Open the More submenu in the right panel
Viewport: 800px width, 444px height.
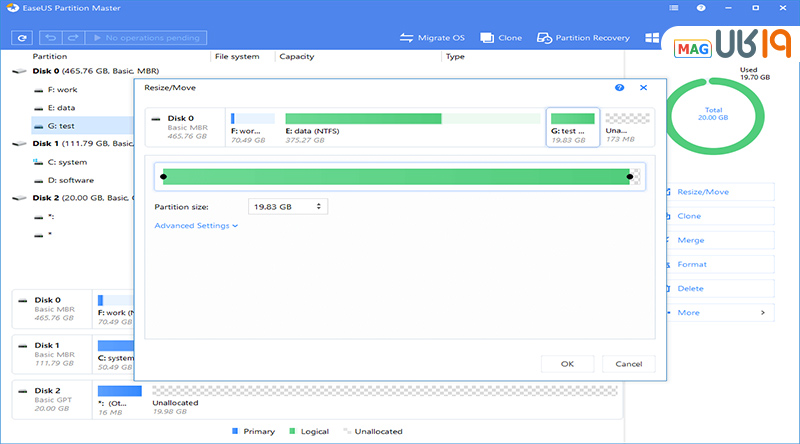coord(718,313)
